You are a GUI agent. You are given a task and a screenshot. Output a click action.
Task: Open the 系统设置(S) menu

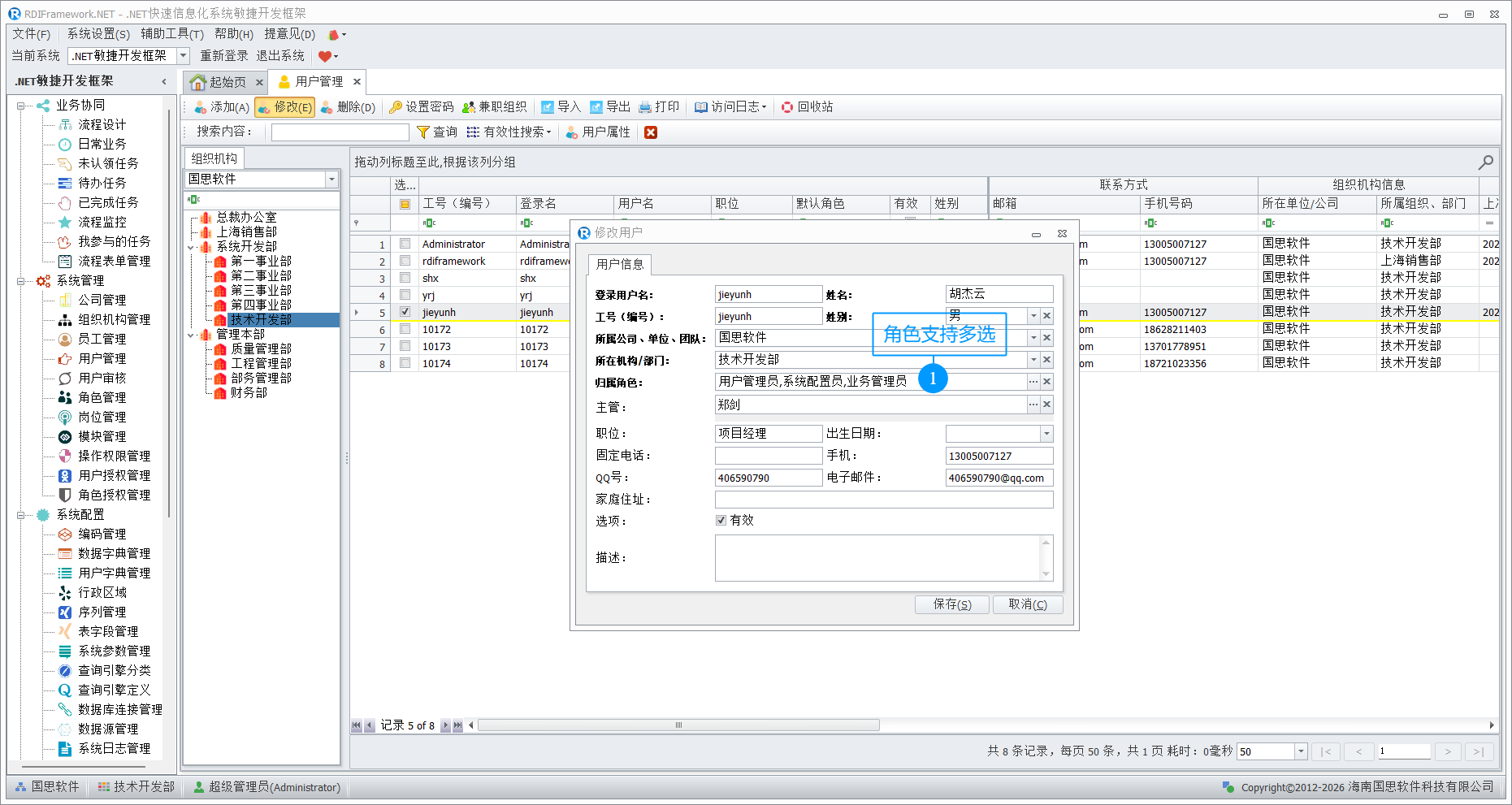(x=98, y=34)
